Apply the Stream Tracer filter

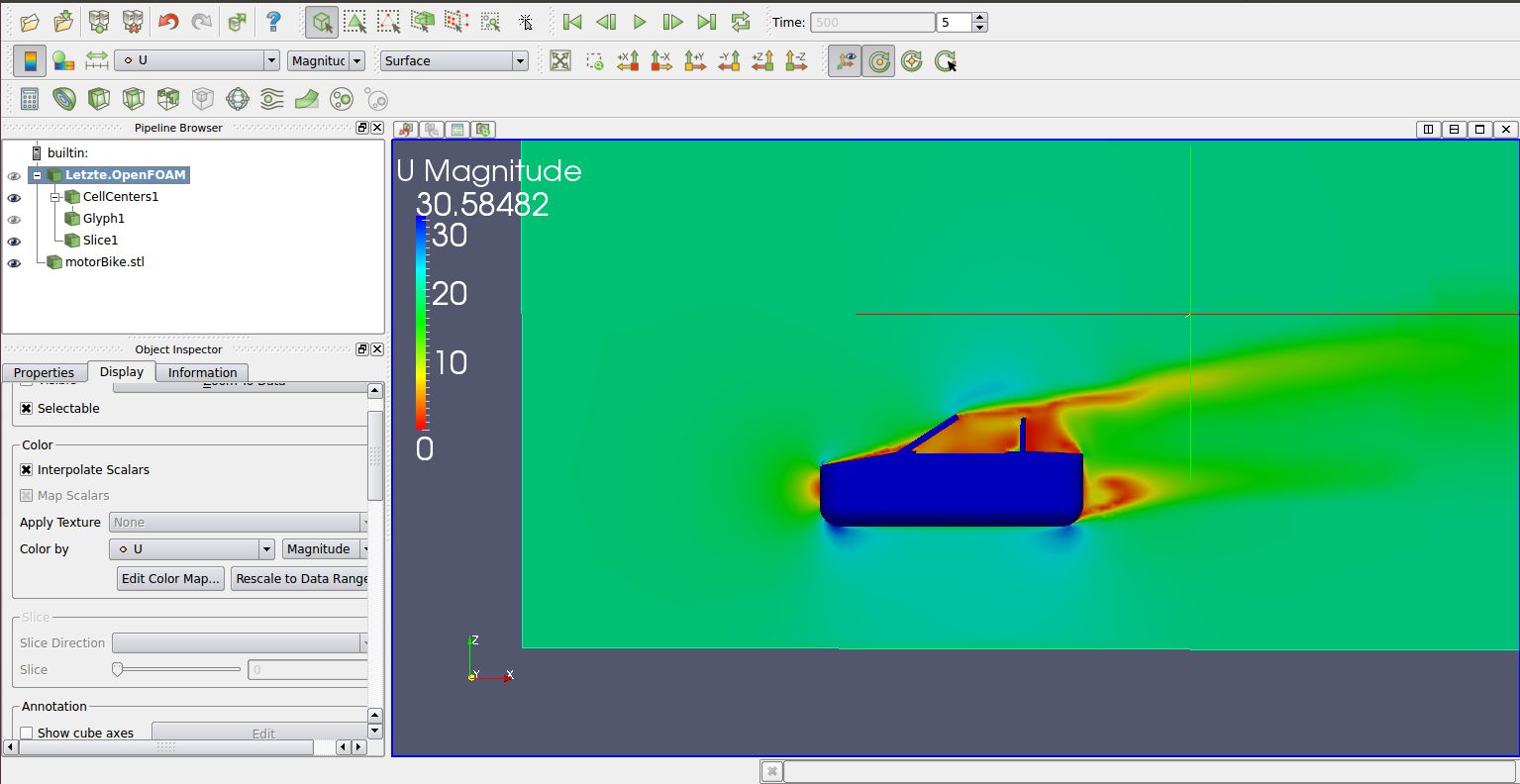271,99
